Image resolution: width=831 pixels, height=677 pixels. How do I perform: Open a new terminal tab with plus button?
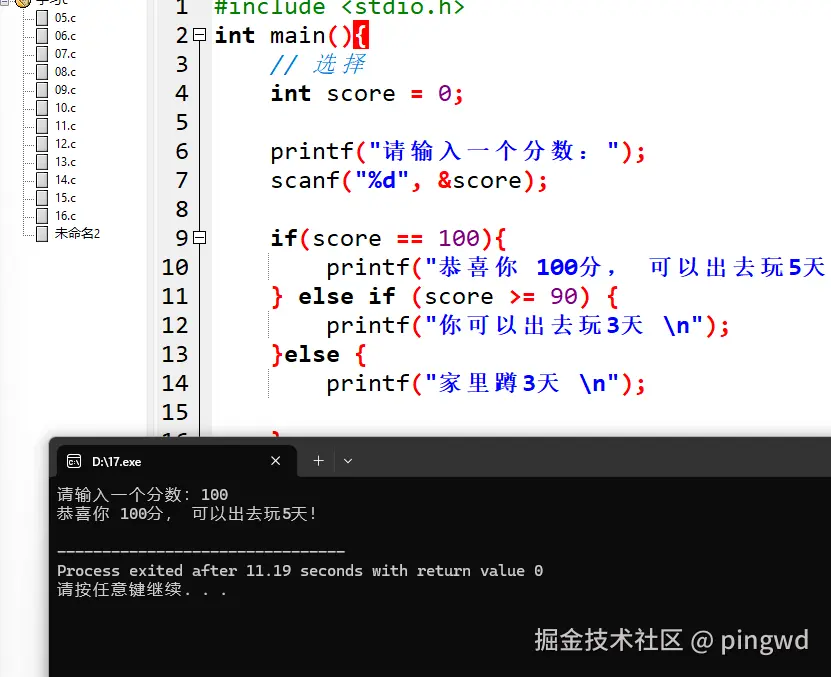coord(318,461)
